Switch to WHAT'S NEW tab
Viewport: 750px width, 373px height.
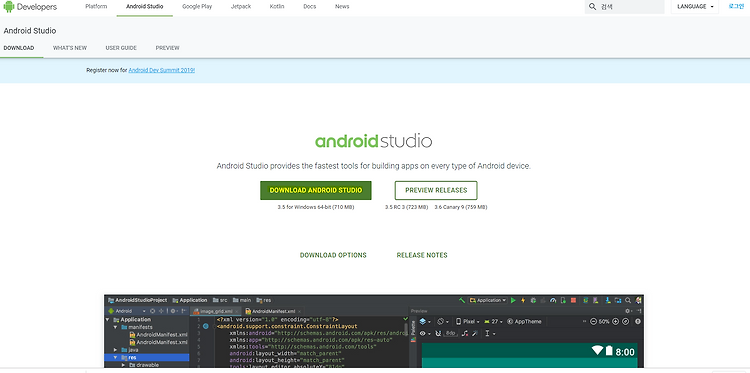[x=70, y=48]
